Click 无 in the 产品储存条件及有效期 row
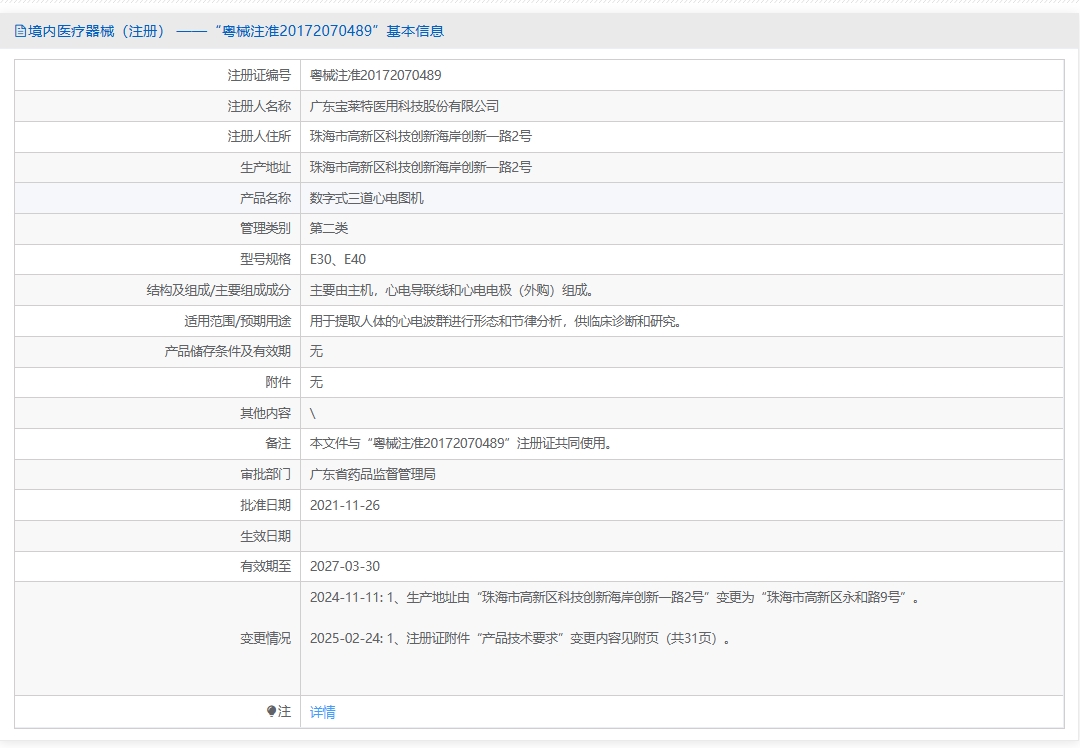The image size is (1080, 748). click(x=316, y=351)
